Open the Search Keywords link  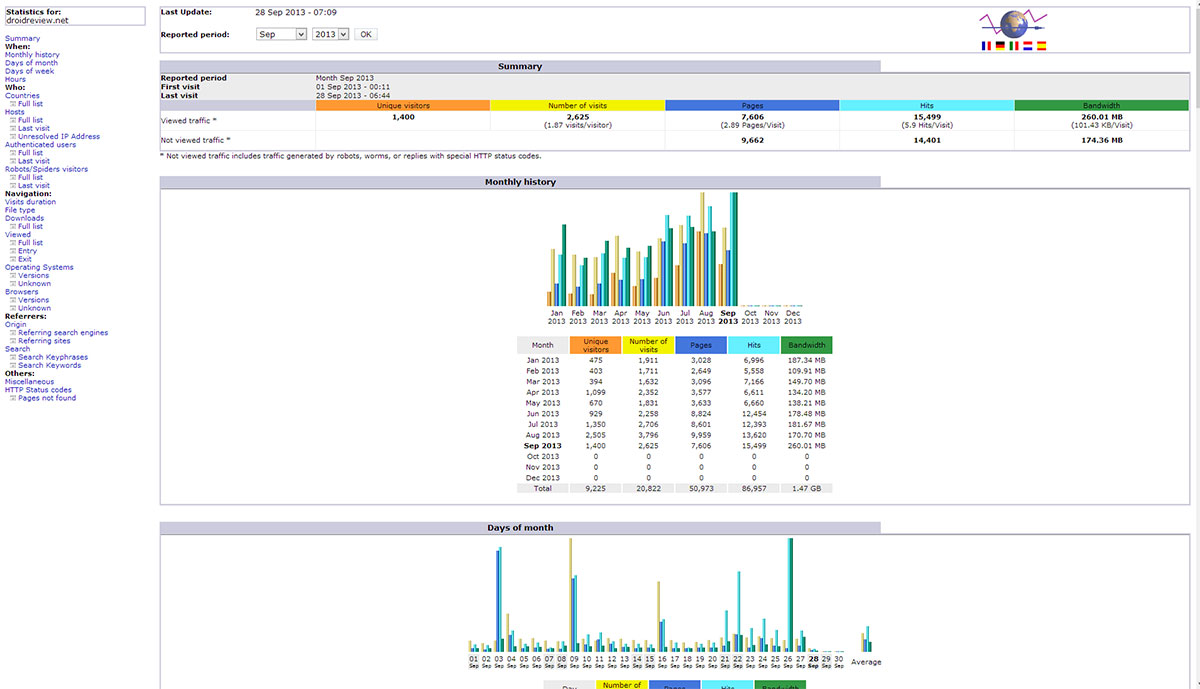click(x=50, y=365)
